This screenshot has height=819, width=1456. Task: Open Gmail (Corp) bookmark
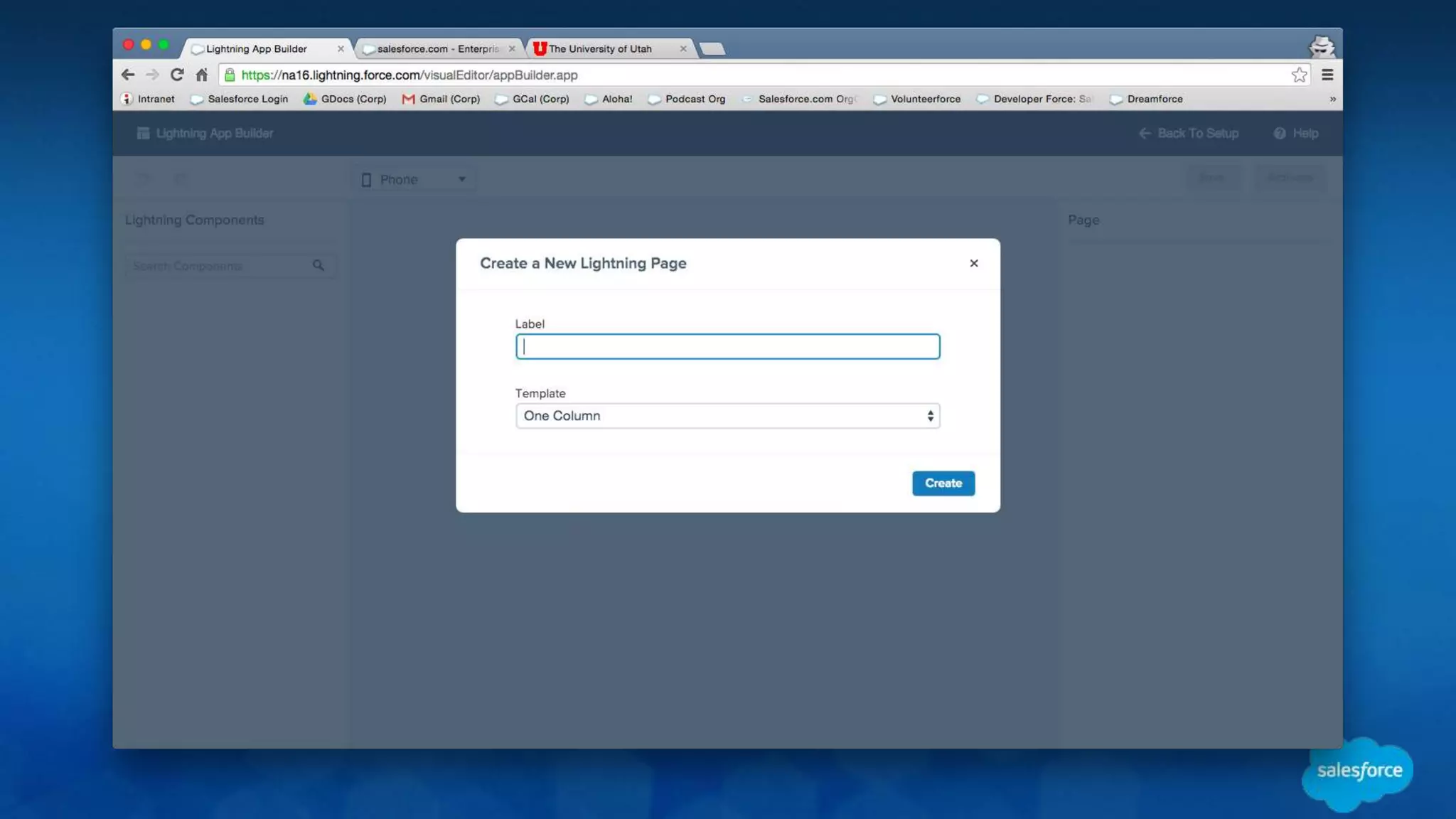click(441, 99)
